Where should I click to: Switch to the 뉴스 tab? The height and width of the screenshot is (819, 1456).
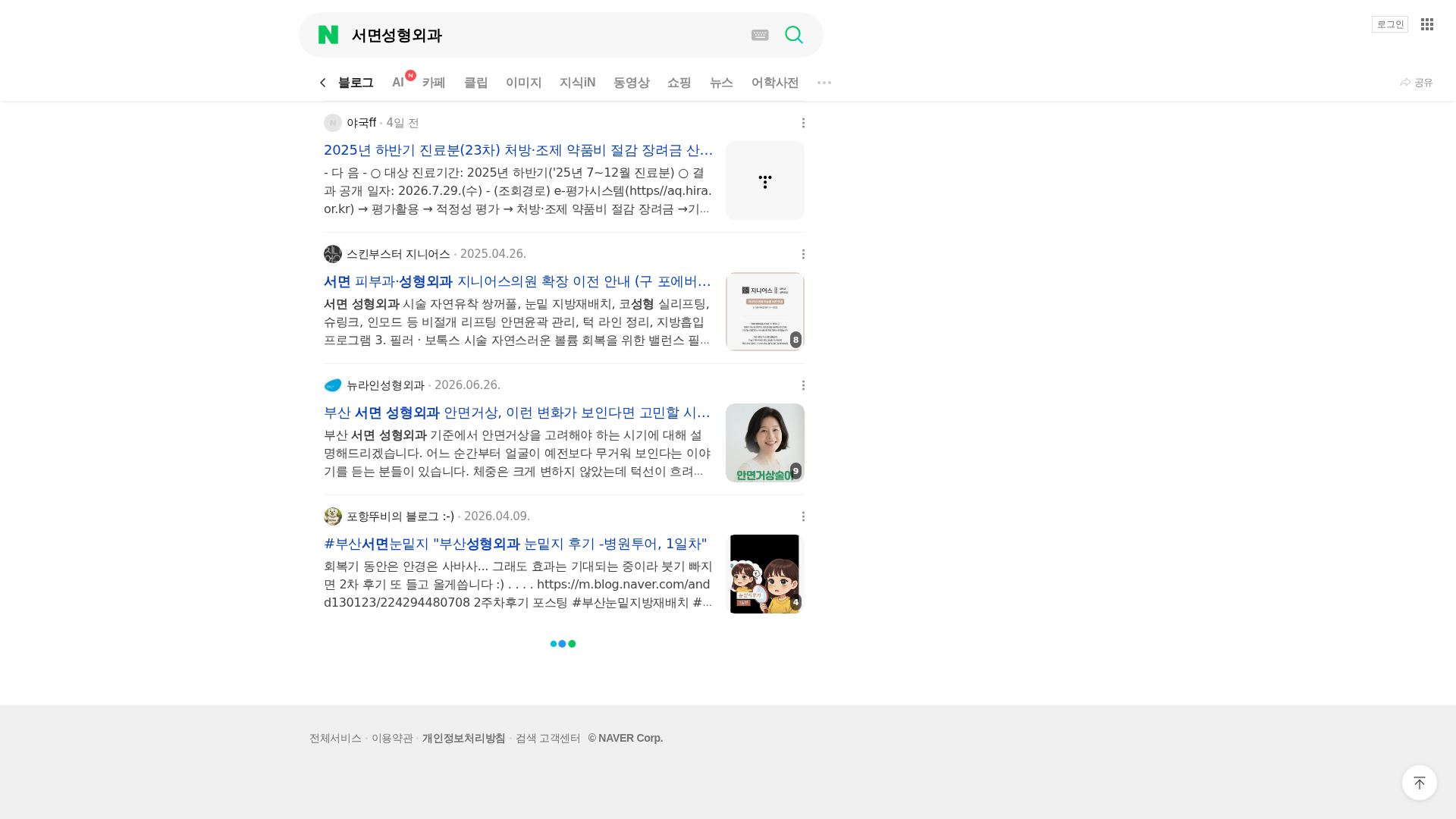point(721,83)
